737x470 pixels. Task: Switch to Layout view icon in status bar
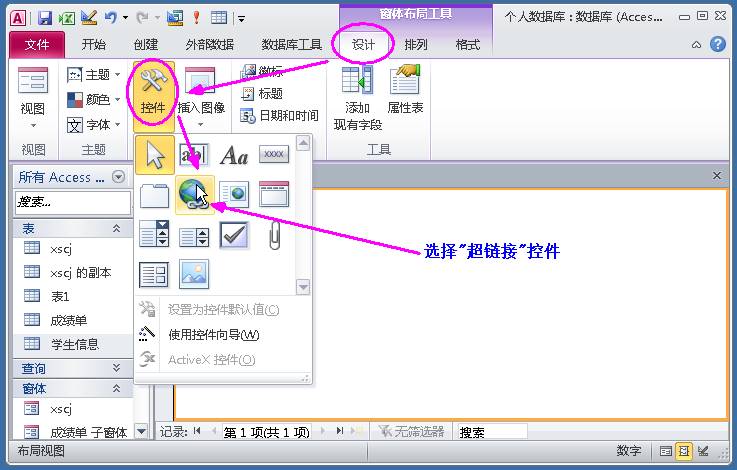tap(683, 452)
